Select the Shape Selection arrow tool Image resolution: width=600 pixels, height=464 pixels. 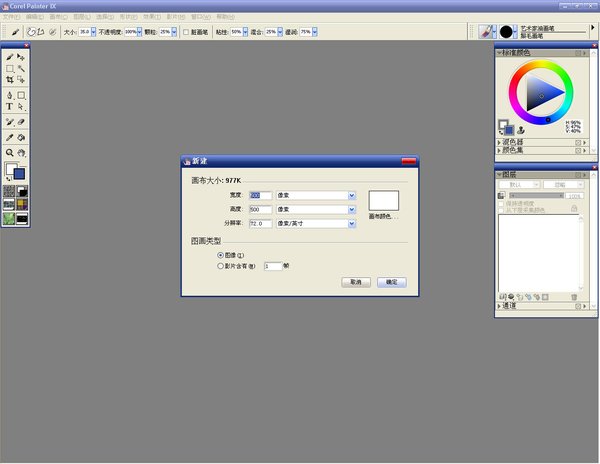[x=21, y=106]
